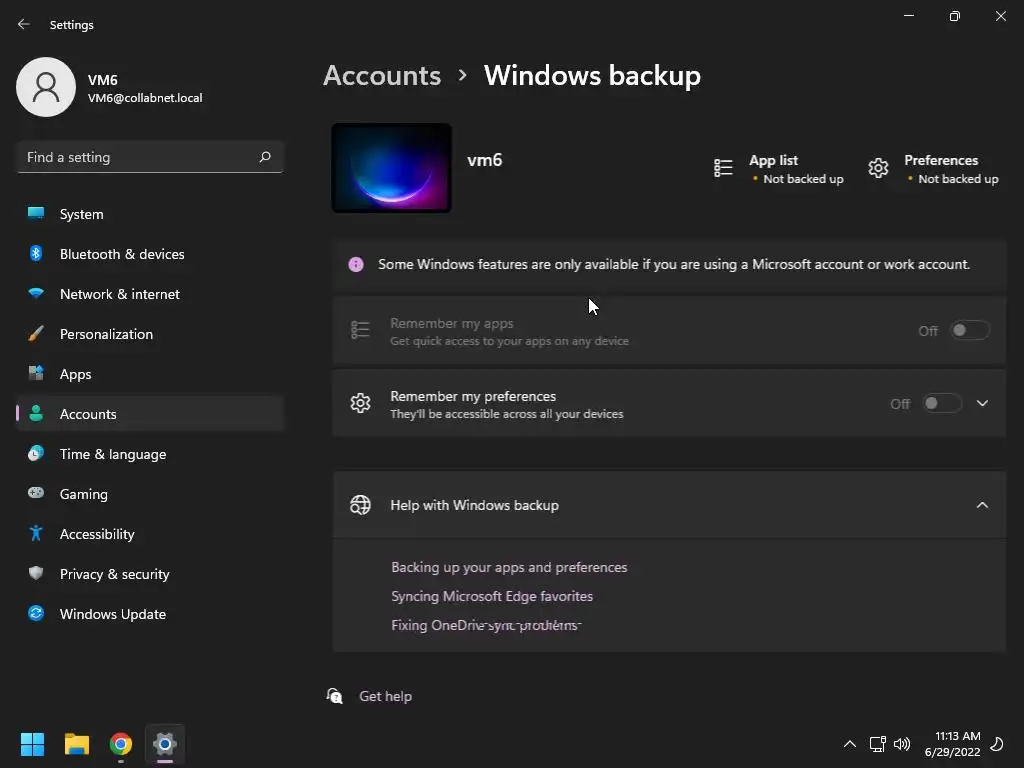The image size is (1024, 768).
Task: Go to Privacy & security settings
Action: click(x=114, y=574)
